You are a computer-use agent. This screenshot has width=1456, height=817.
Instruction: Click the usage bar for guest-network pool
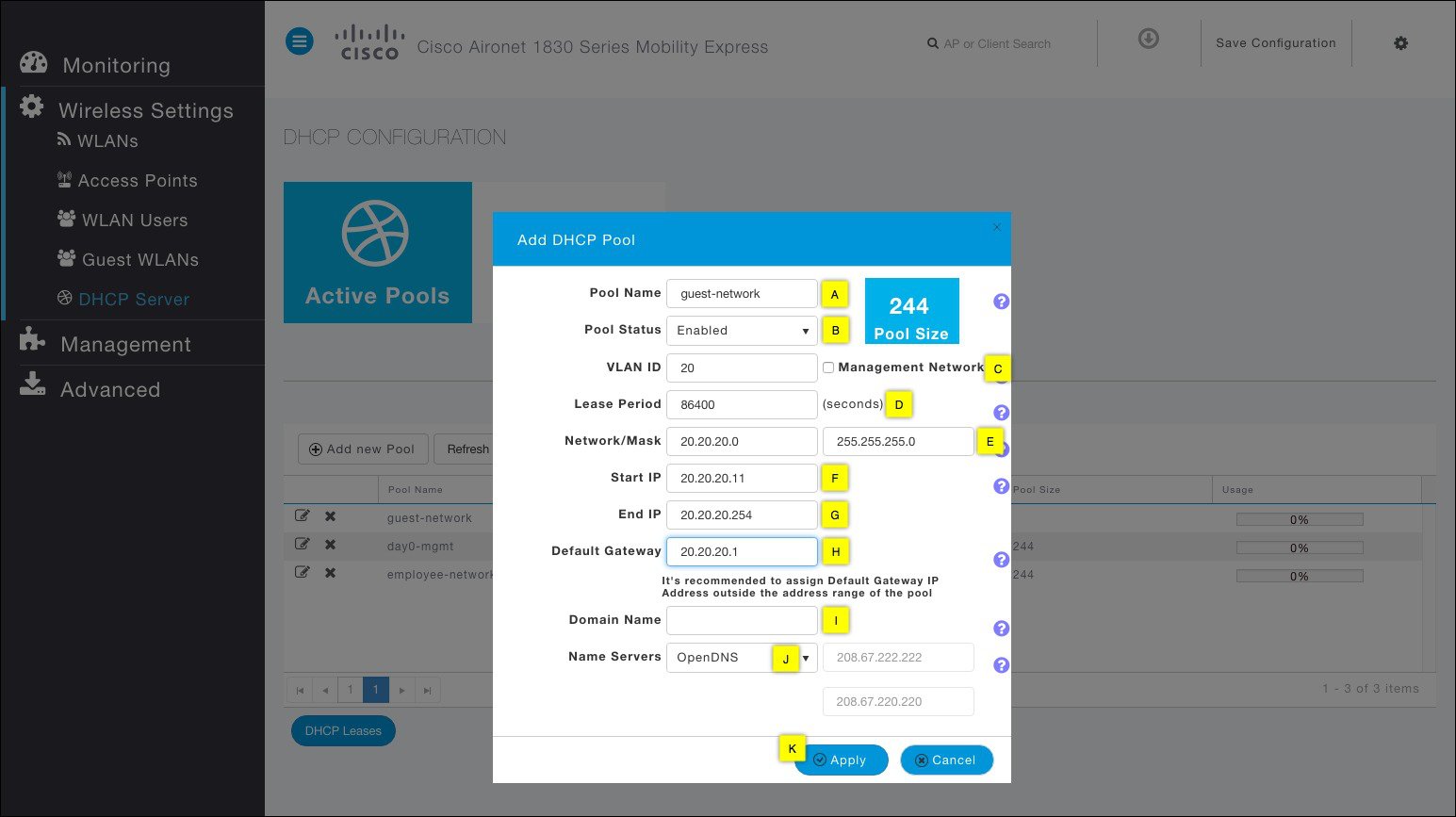point(1300,519)
